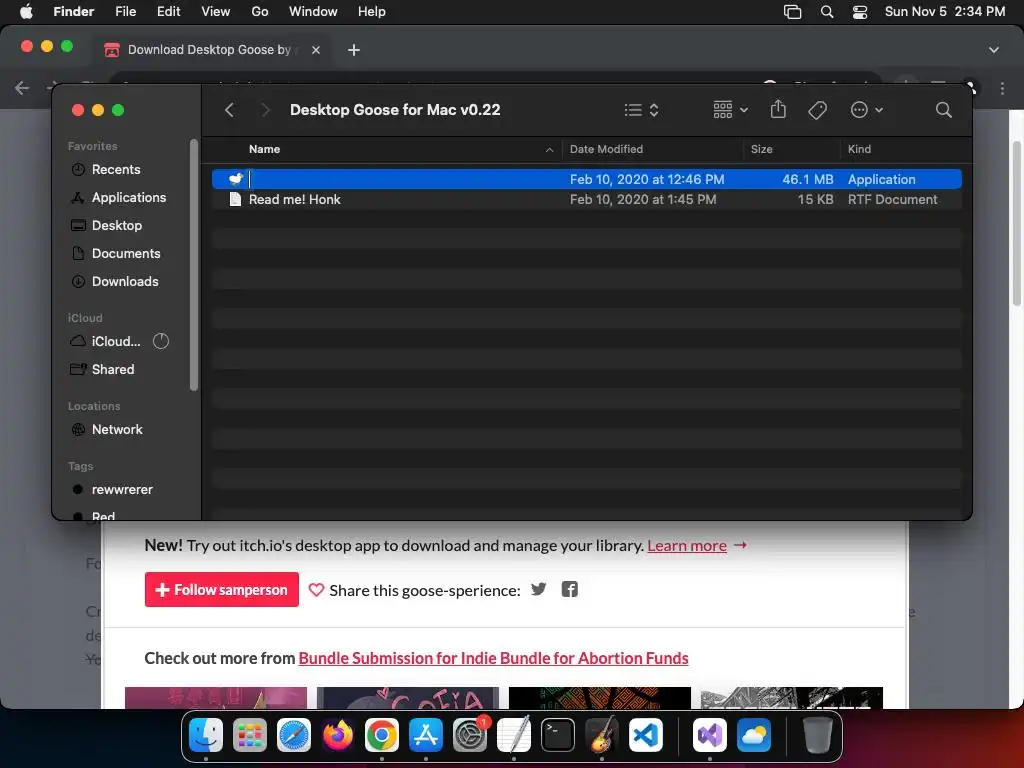This screenshot has height=768, width=1024.
Task: Click the Finder search magnifier
Action: click(x=943, y=110)
